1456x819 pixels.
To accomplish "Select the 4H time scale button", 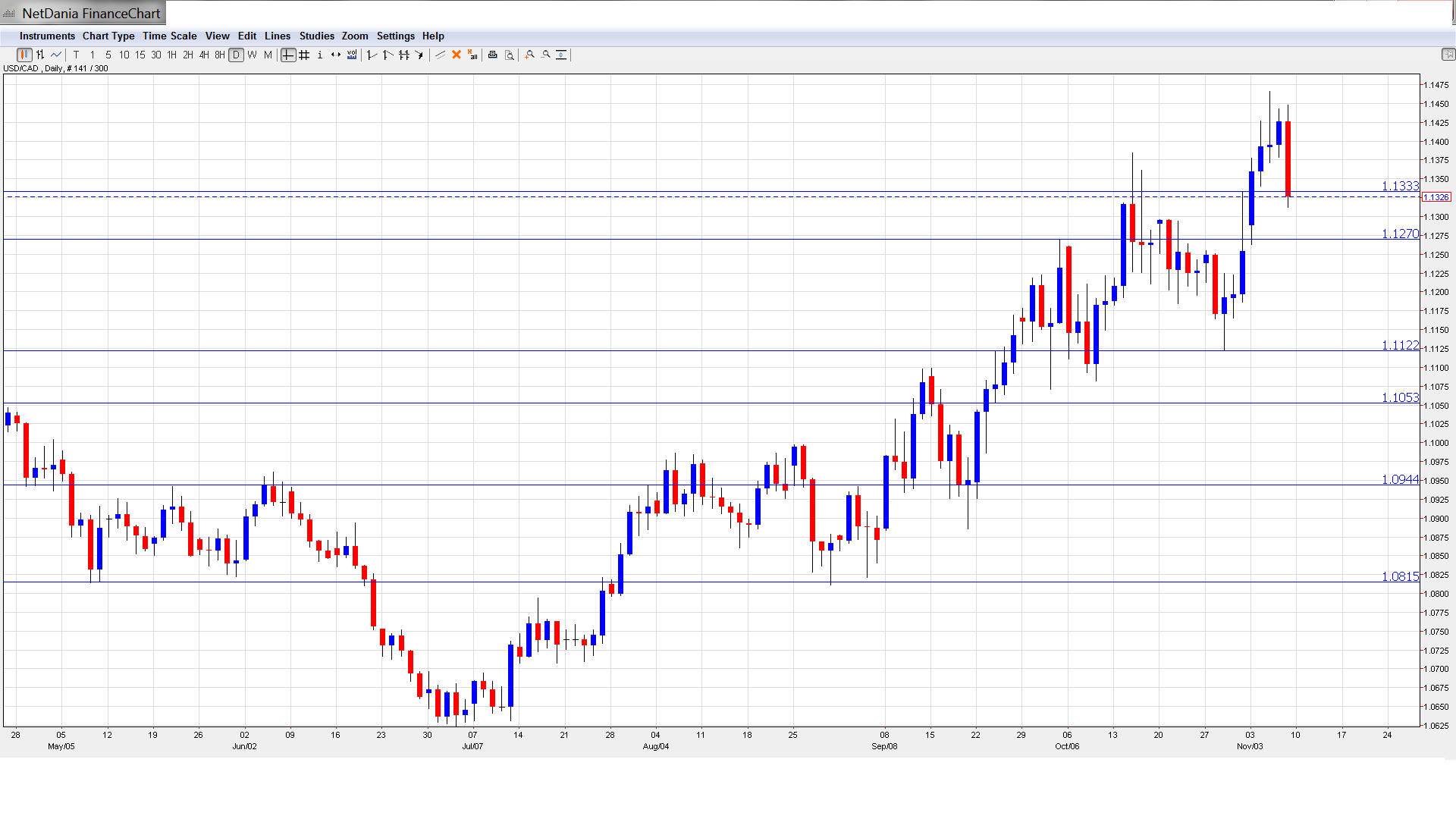I will coord(204,55).
